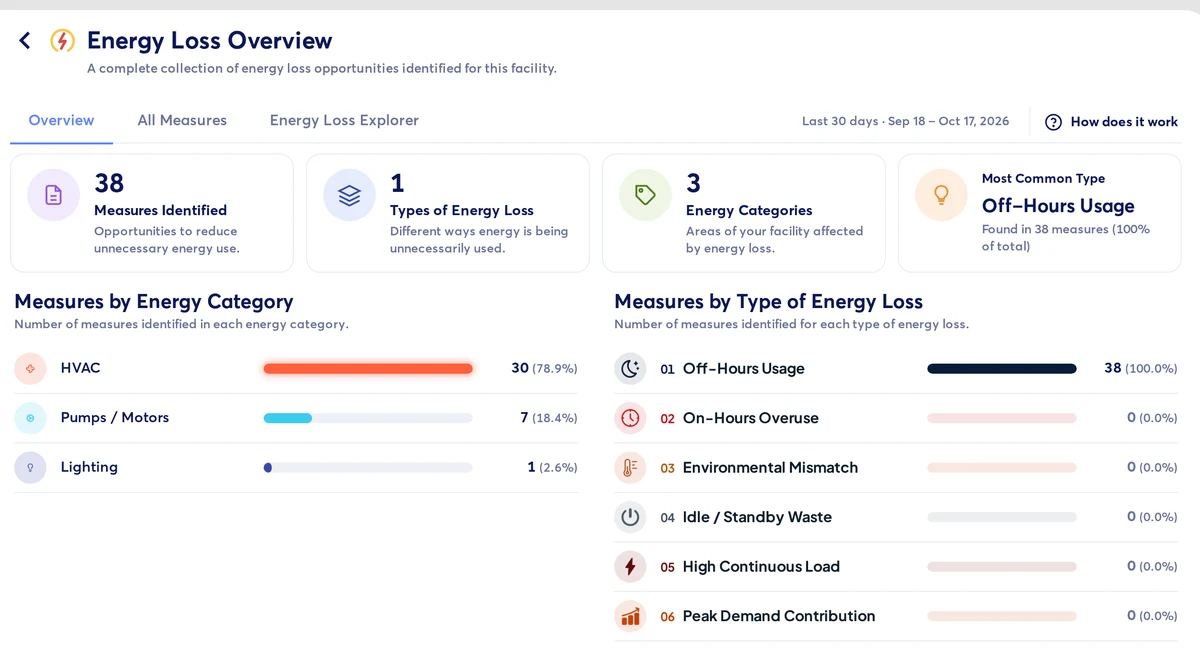This screenshot has width=1200, height=653.
Task: Select the Last 30 days date range
Action: [905, 121]
